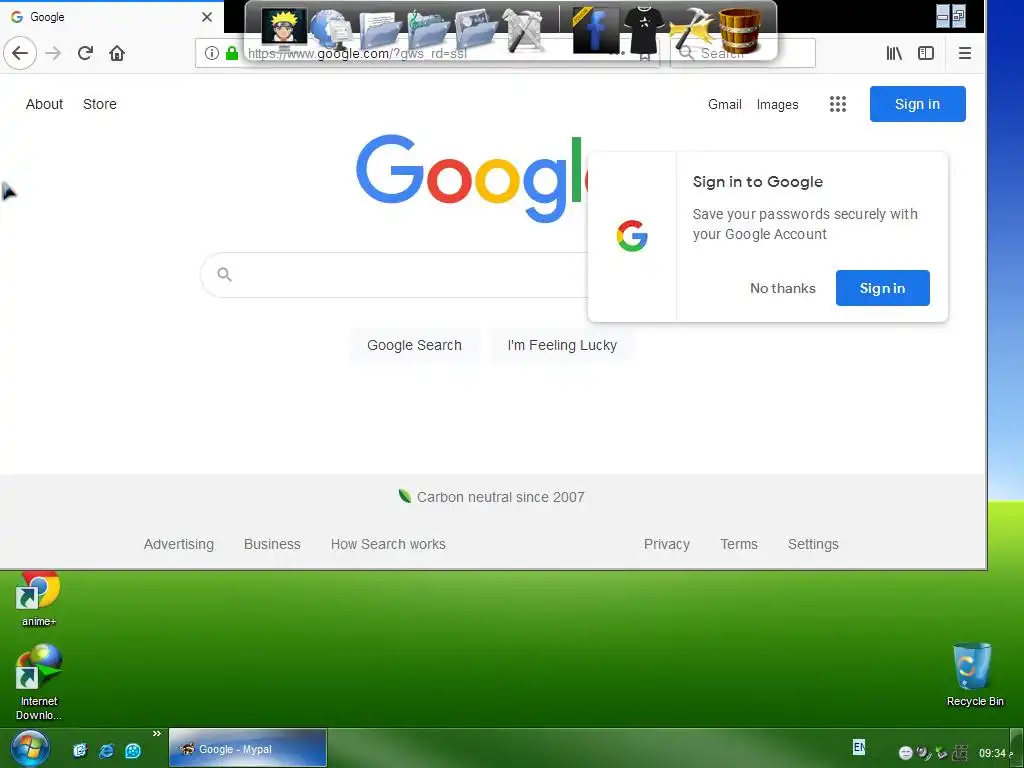Open the Internet Download desktop shortcut

coord(39,682)
